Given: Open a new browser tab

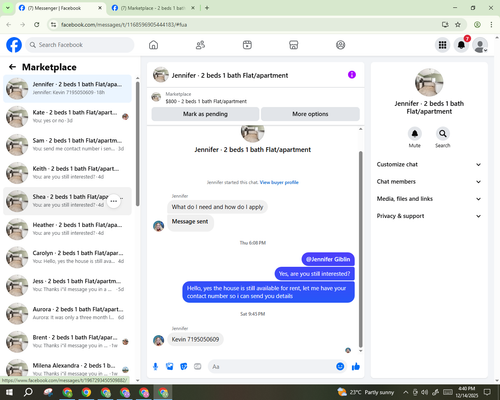Looking at the screenshot, I should [207, 8].
